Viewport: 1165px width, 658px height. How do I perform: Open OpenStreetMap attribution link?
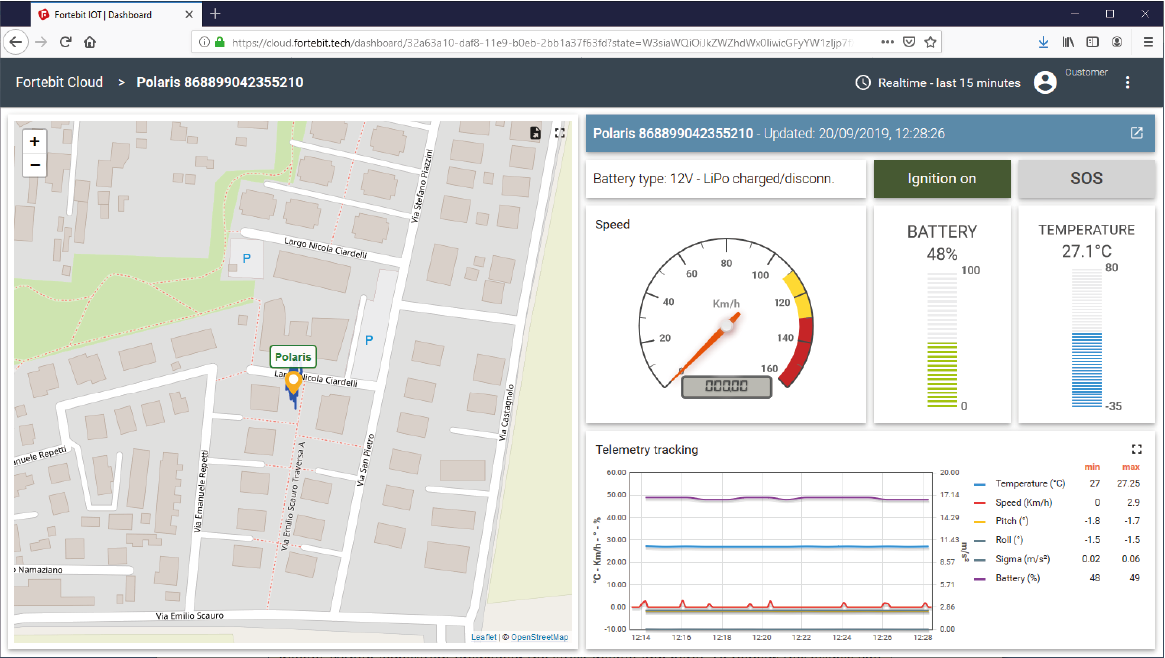pos(539,637)
